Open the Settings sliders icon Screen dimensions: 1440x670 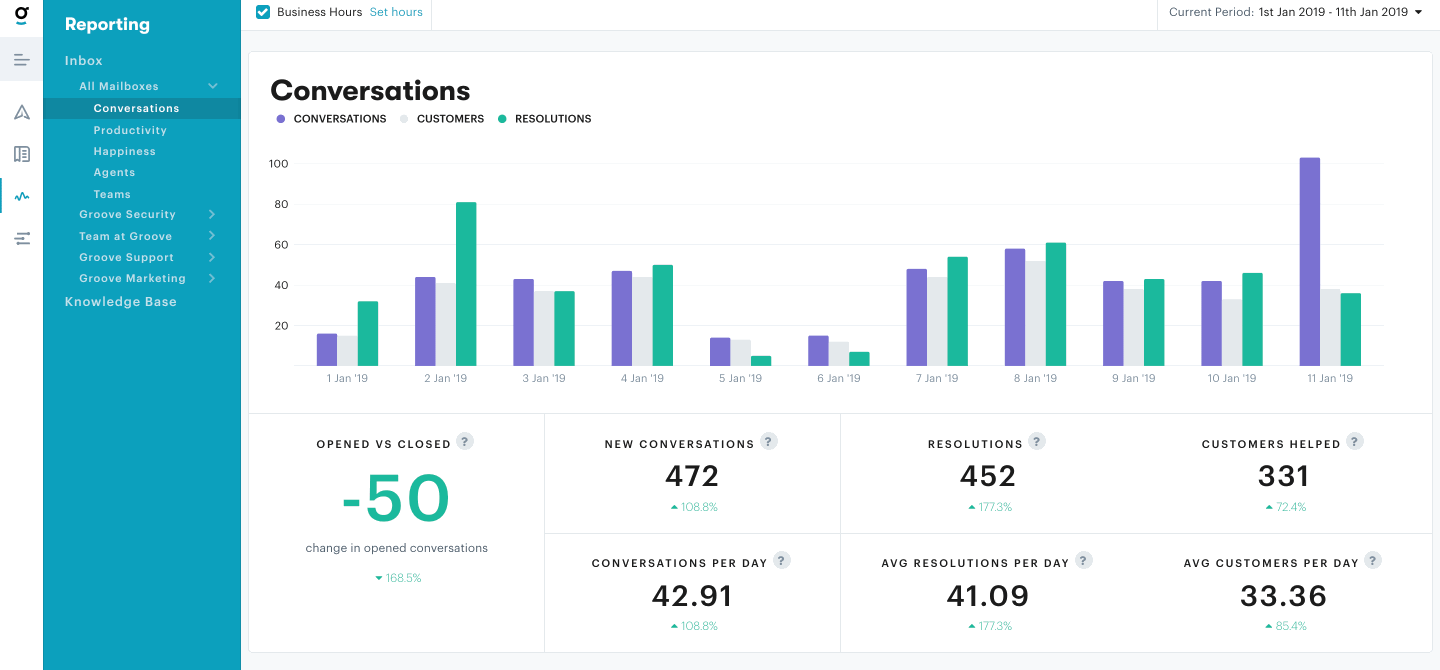tap(21, 238)
